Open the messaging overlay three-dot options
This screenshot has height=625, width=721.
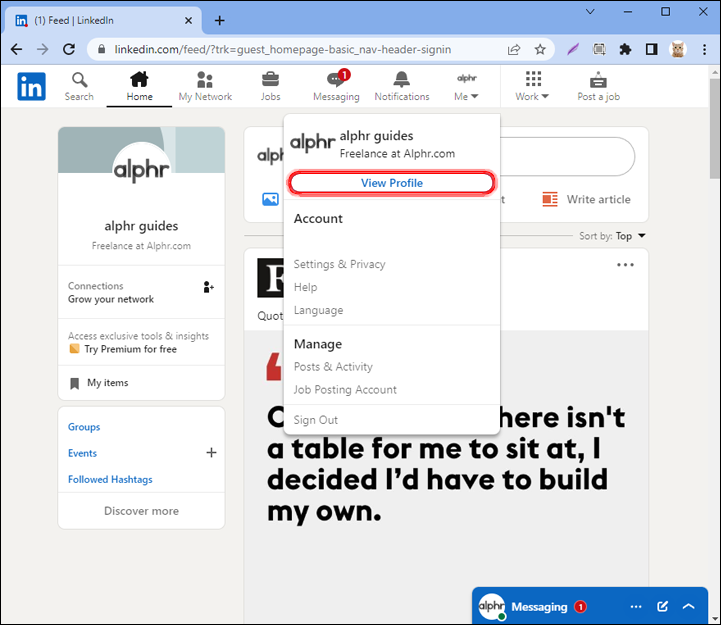(636, 607)
